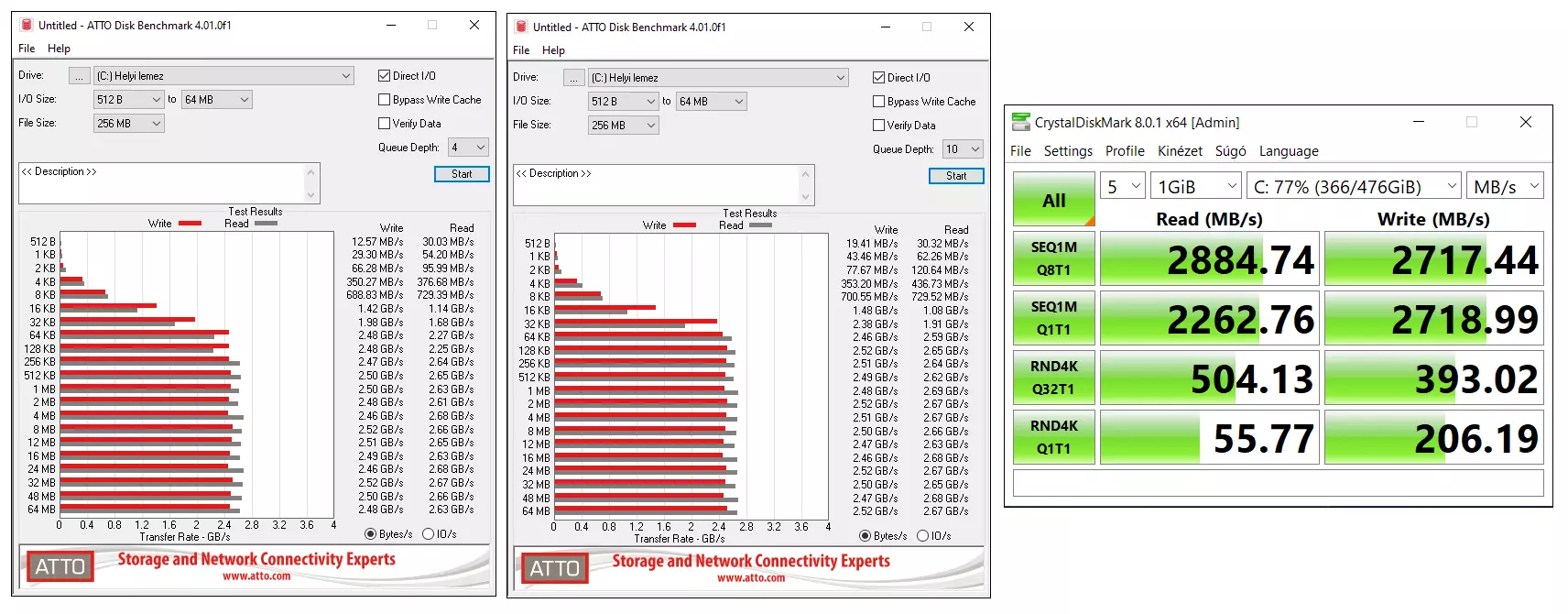
Task: Click red Write legend swatch, left ATTO window
Action: pos(190,224)
